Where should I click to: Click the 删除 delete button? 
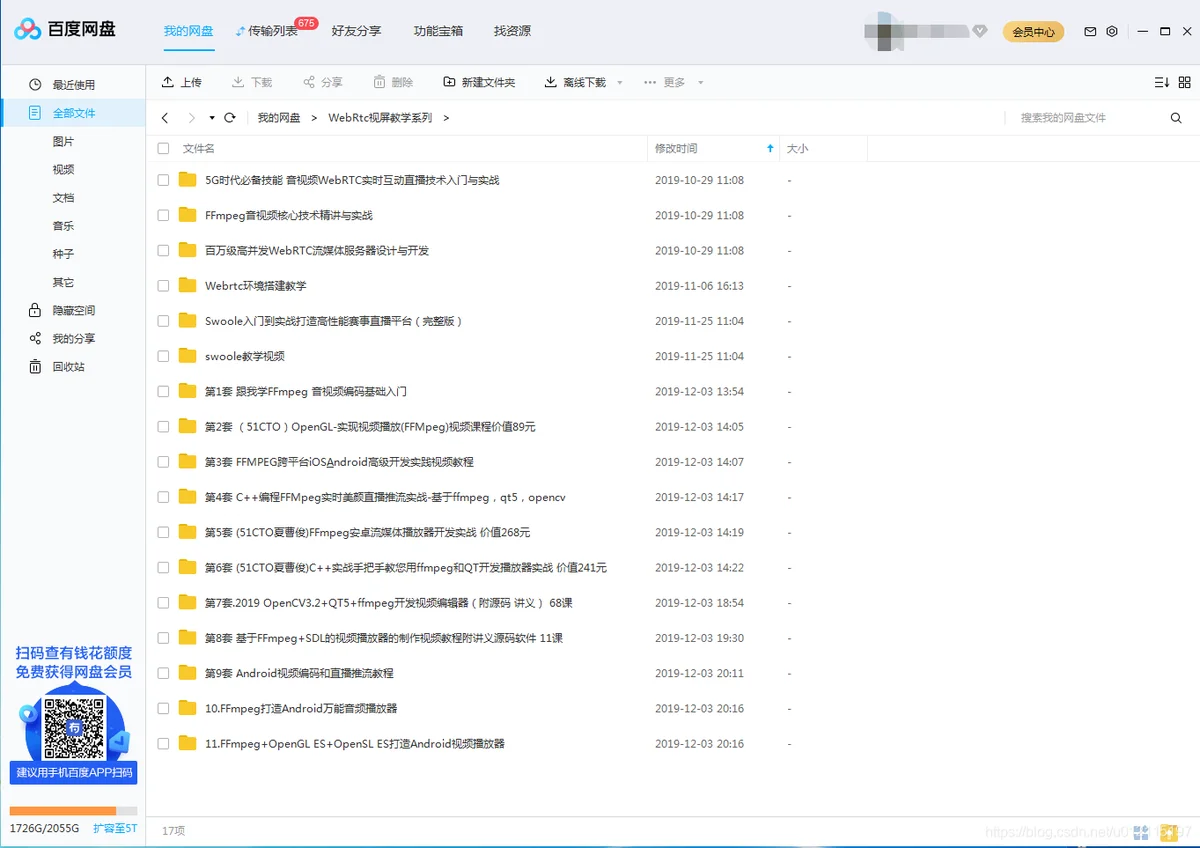[393, 82]
